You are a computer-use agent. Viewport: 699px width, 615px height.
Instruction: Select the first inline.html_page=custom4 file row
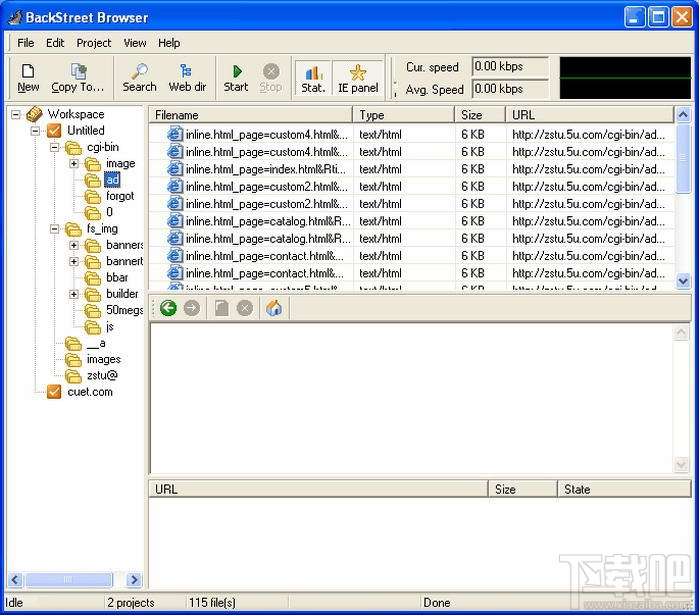tap(266, 134)
